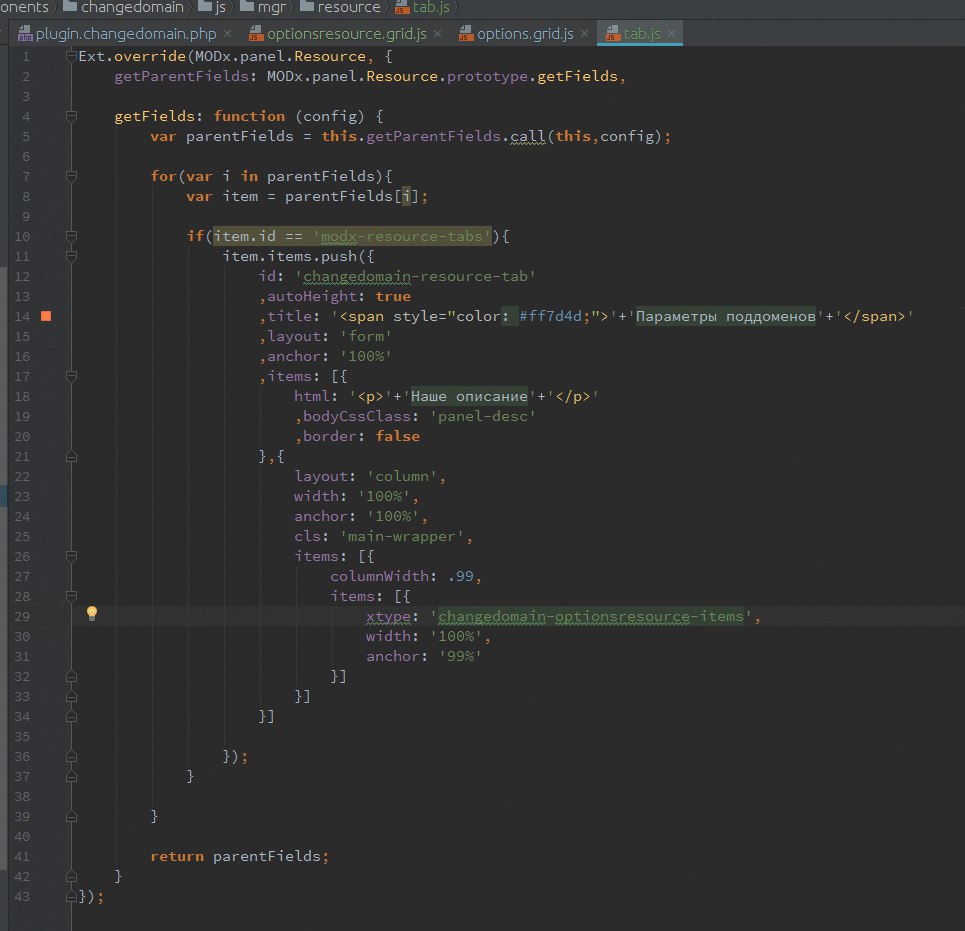965x931 pixels.
Task: Collapse the items array at line 26
Action: pyautogui.click(x=71, y=556)
